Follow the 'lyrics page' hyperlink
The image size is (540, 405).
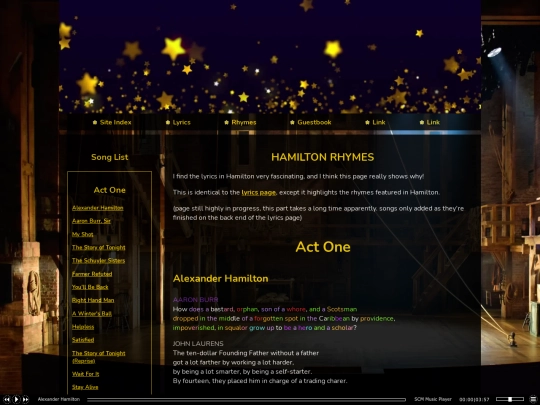(x=259, y=193)
